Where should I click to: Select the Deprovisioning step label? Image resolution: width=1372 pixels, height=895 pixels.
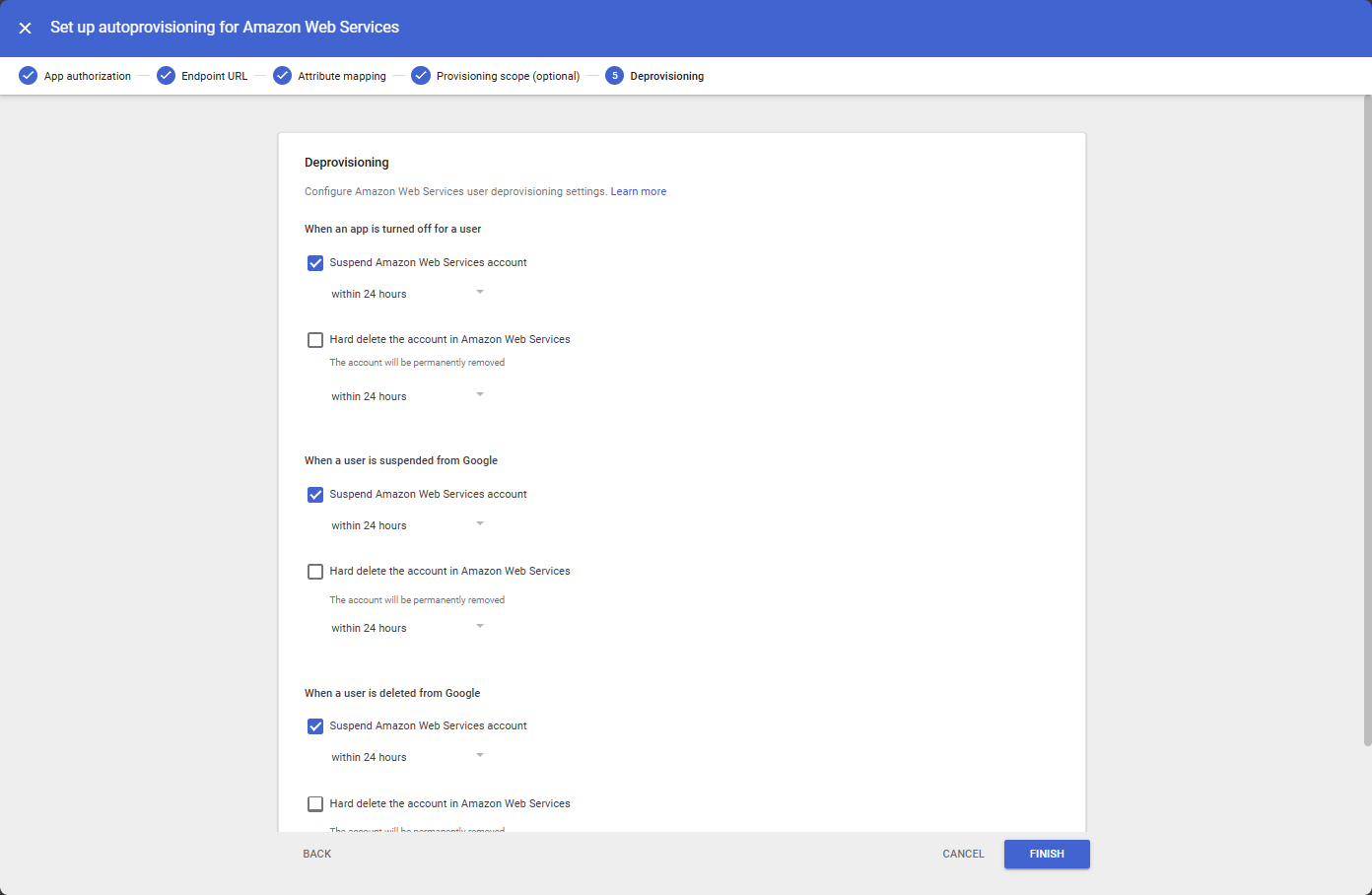coord(667,76)
